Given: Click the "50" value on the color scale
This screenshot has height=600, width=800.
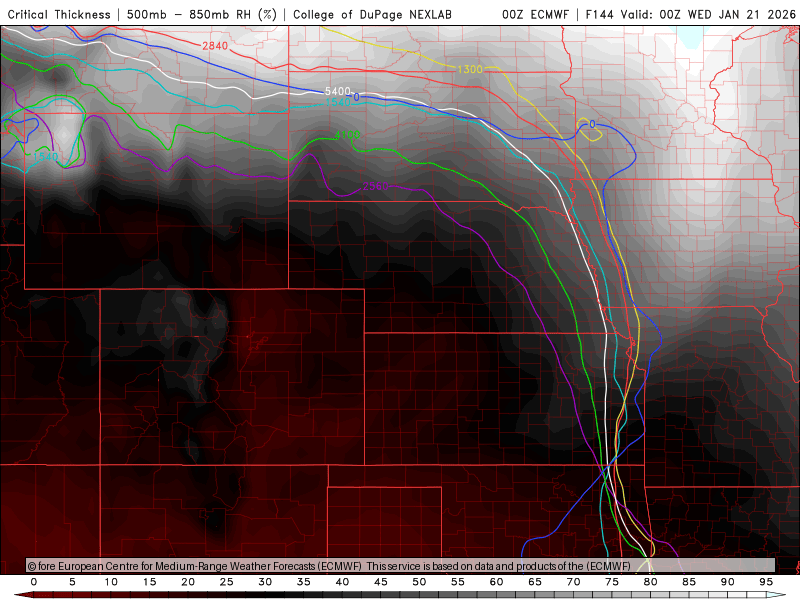Looking at the screenshot, I should pyautogui.click(x=419, y=582).
